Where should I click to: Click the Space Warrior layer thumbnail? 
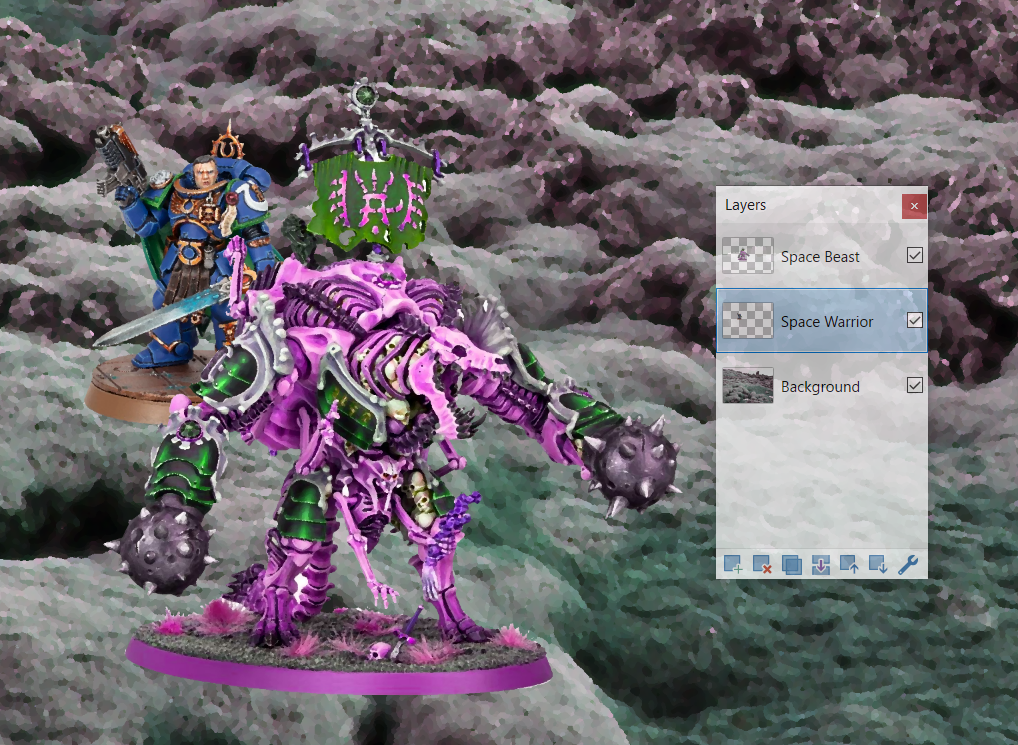tap(748, 321)
